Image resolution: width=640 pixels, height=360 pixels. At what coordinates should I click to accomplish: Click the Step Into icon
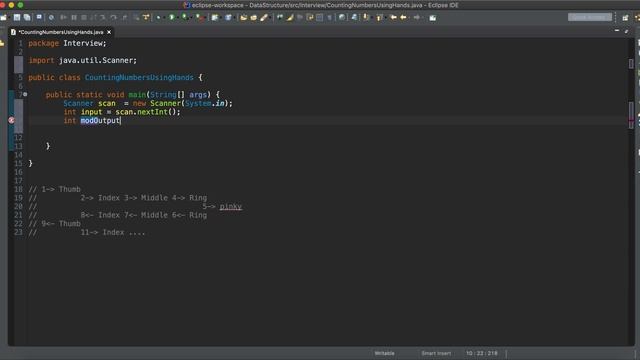103,18
